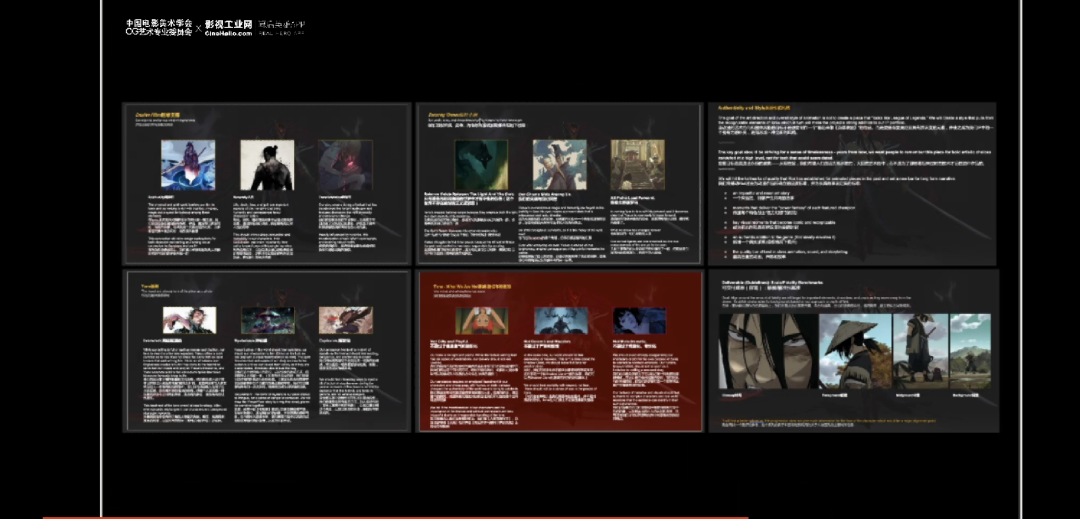Open the bottom-right samurai benchmarks slide
The image size is (1080, 519).
852,350
